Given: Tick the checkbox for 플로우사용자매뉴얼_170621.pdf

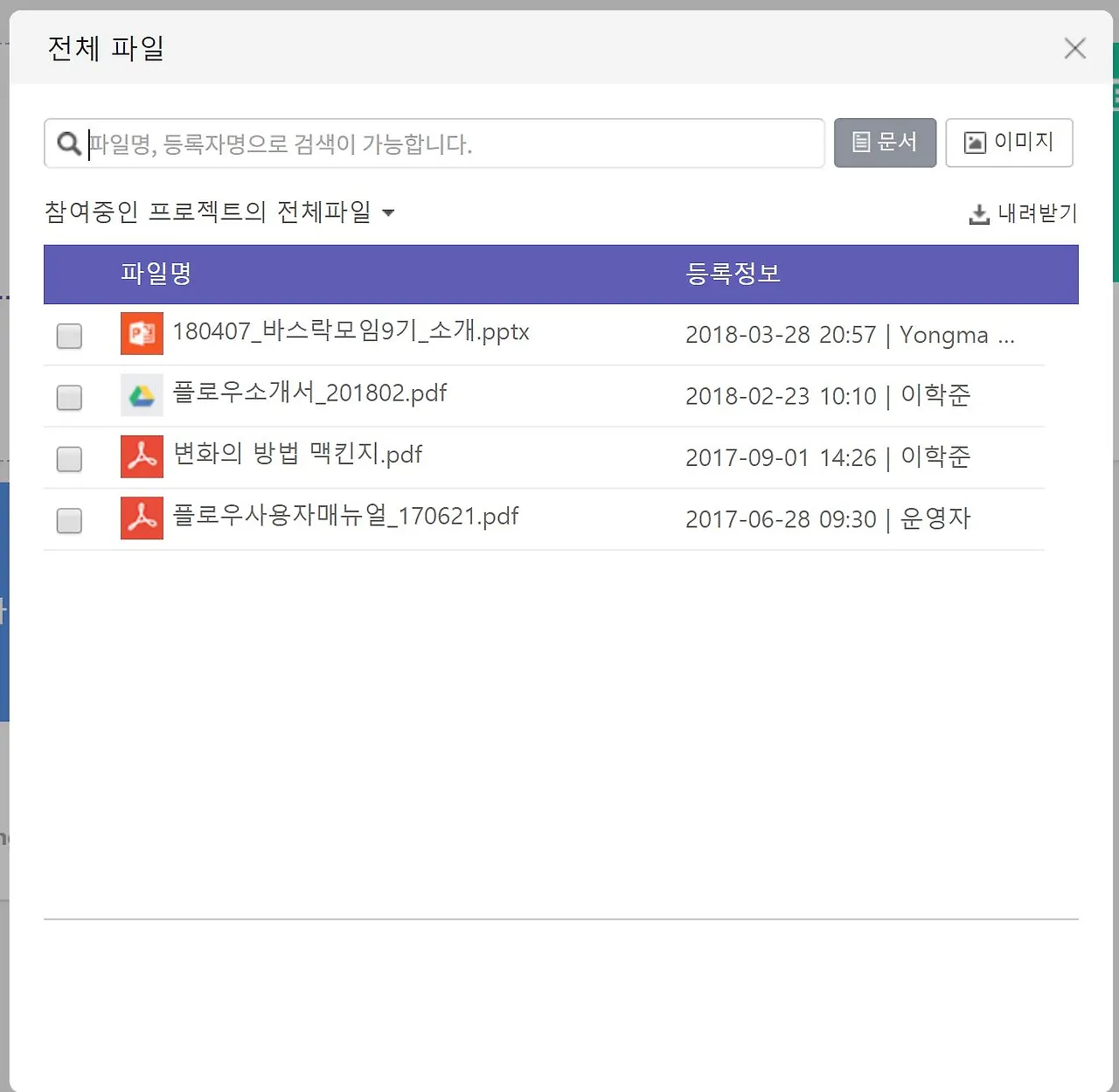Looking at the screenshot, I should coord(69,521).
